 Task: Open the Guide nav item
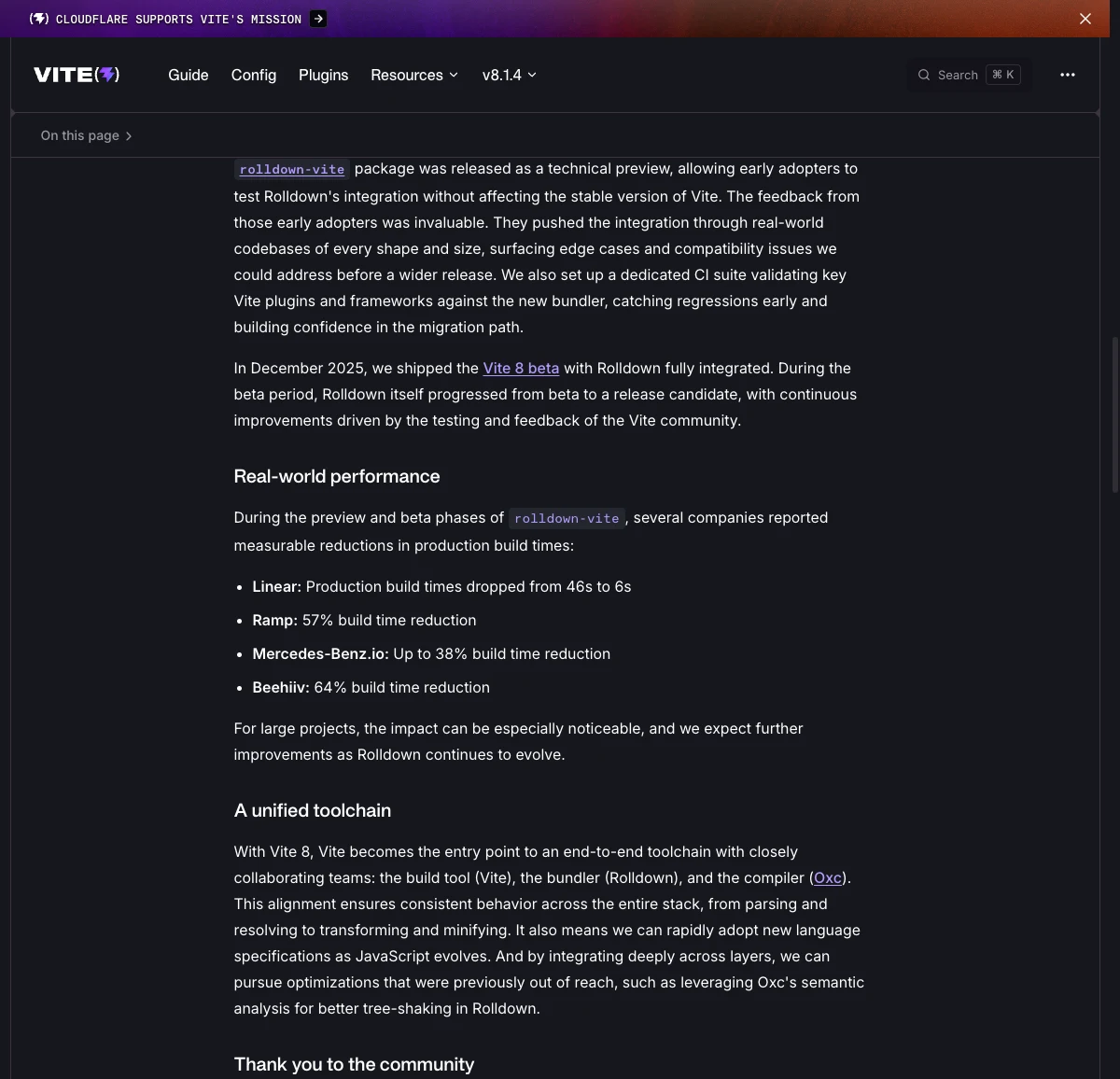(189, 75)
